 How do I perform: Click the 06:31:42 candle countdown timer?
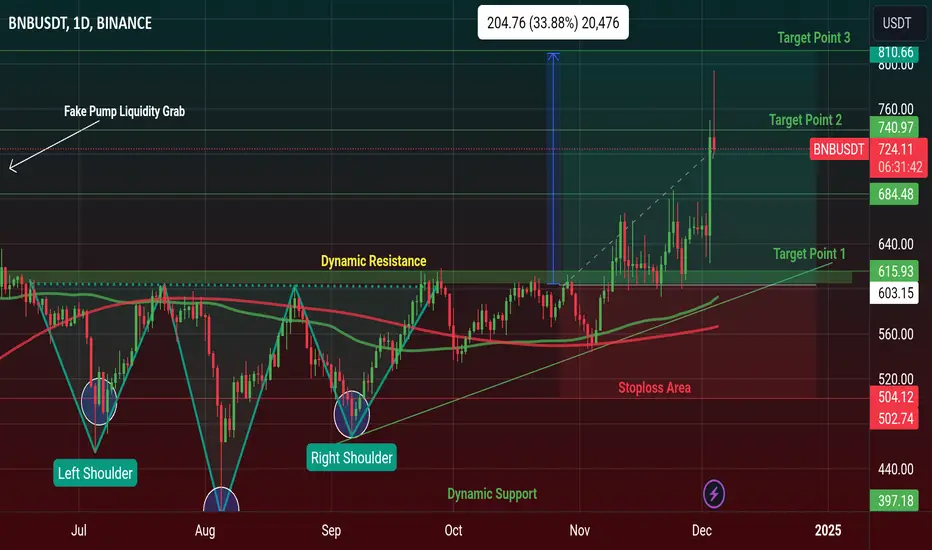click(x=900, y=168)
